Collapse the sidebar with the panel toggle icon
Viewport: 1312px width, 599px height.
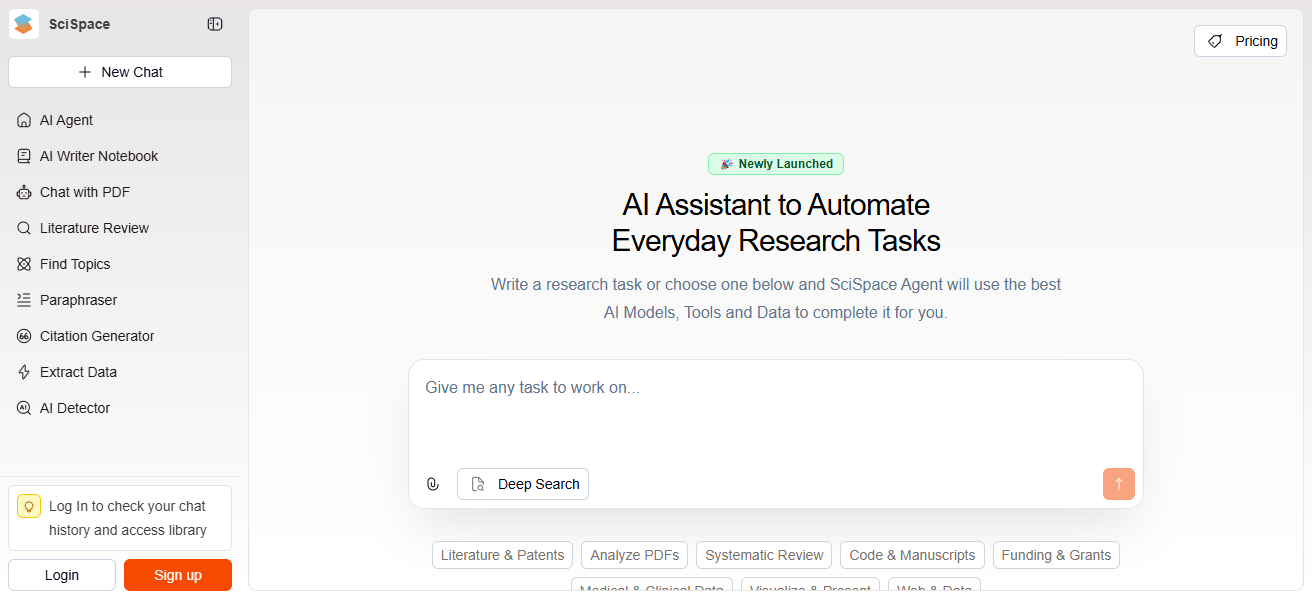[215, 24]
